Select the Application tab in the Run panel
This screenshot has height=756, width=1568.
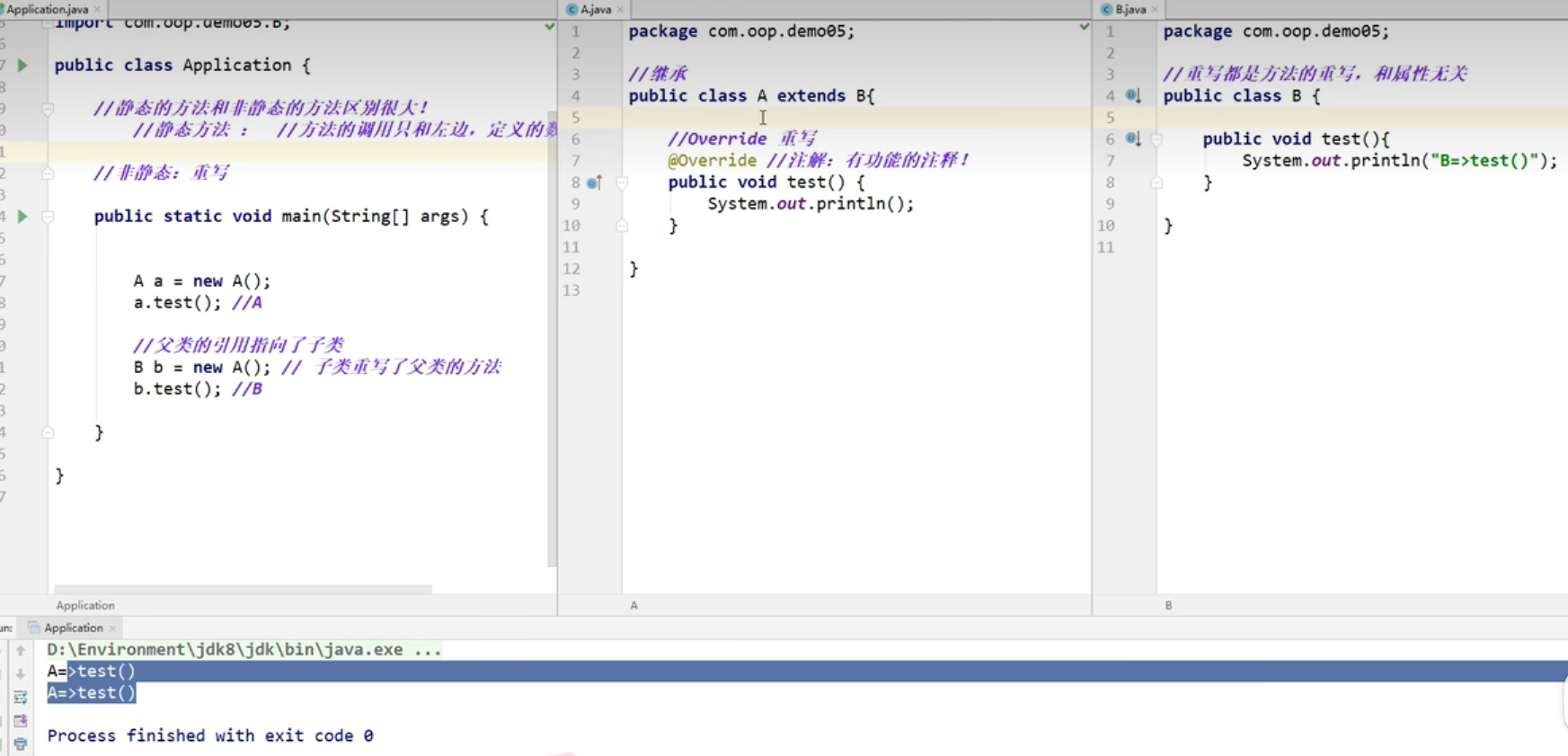[73, 627]
